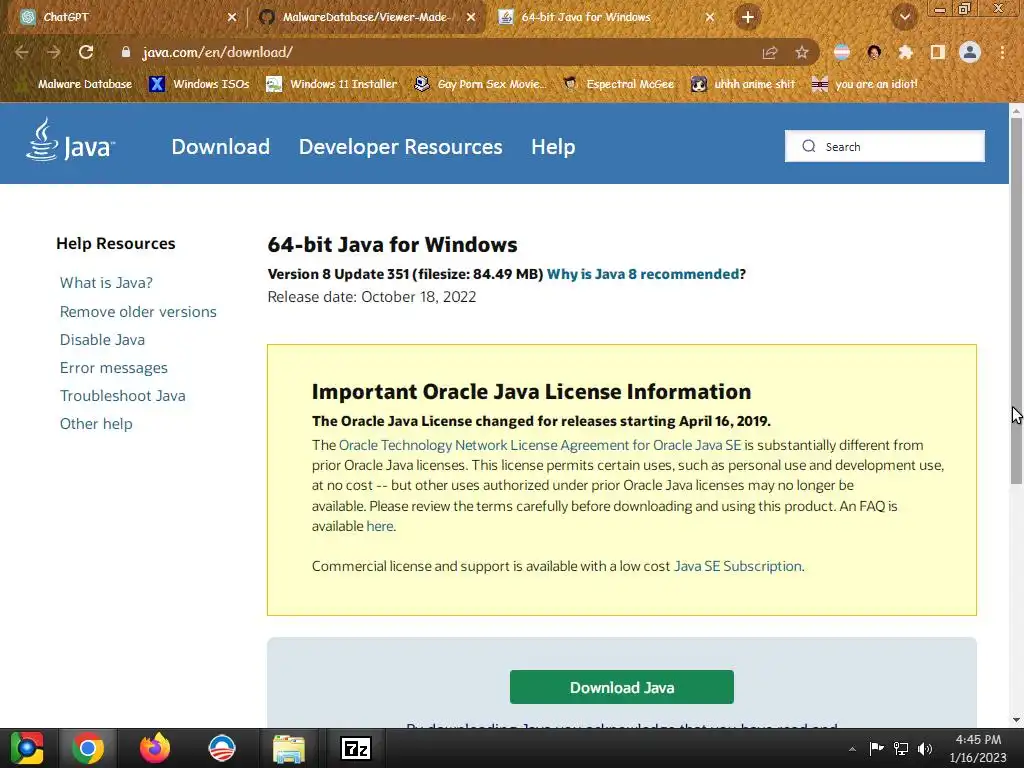Click the green Download Java button
This screenshot has width=1024, height=768.
click(622, 687)
